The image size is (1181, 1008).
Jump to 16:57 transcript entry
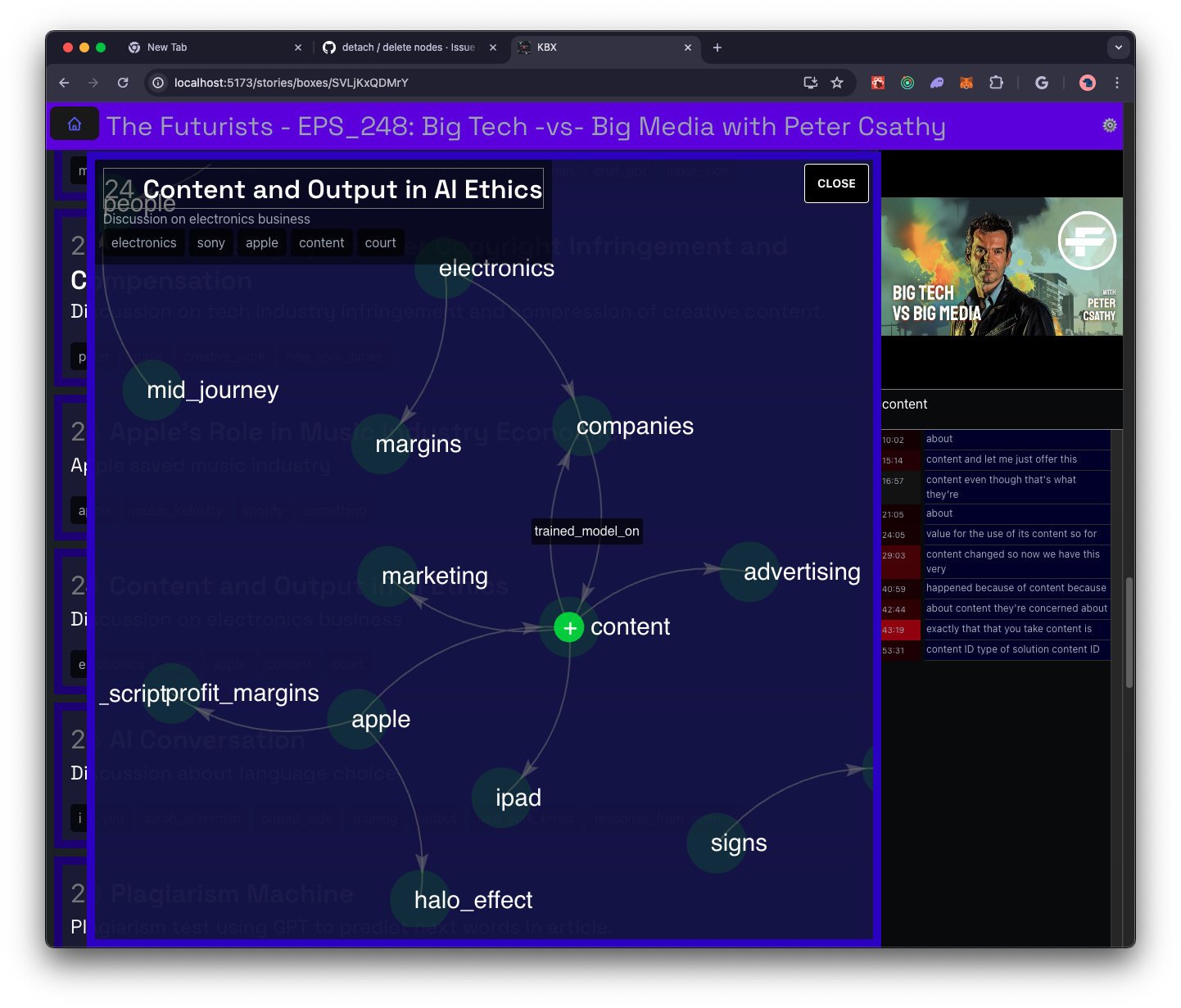pyautogui.click(x=996, y=487)
